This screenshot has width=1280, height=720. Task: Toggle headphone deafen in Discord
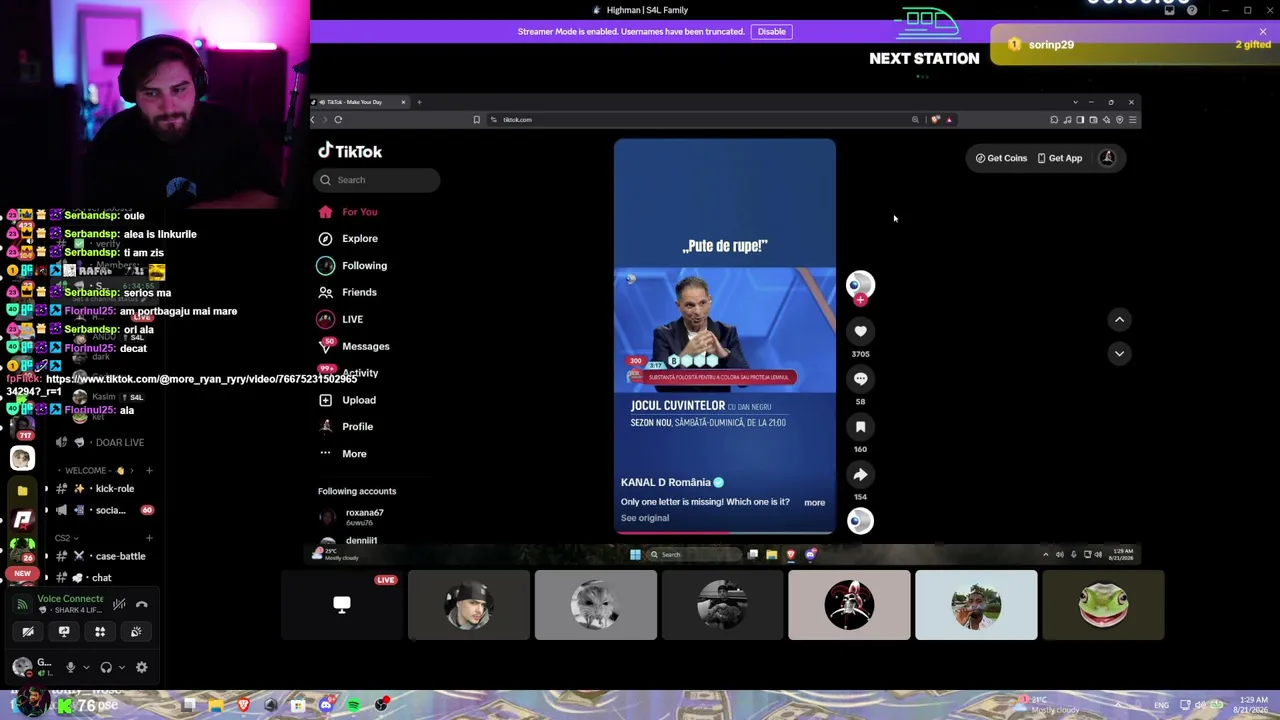[x=106, y=668]
